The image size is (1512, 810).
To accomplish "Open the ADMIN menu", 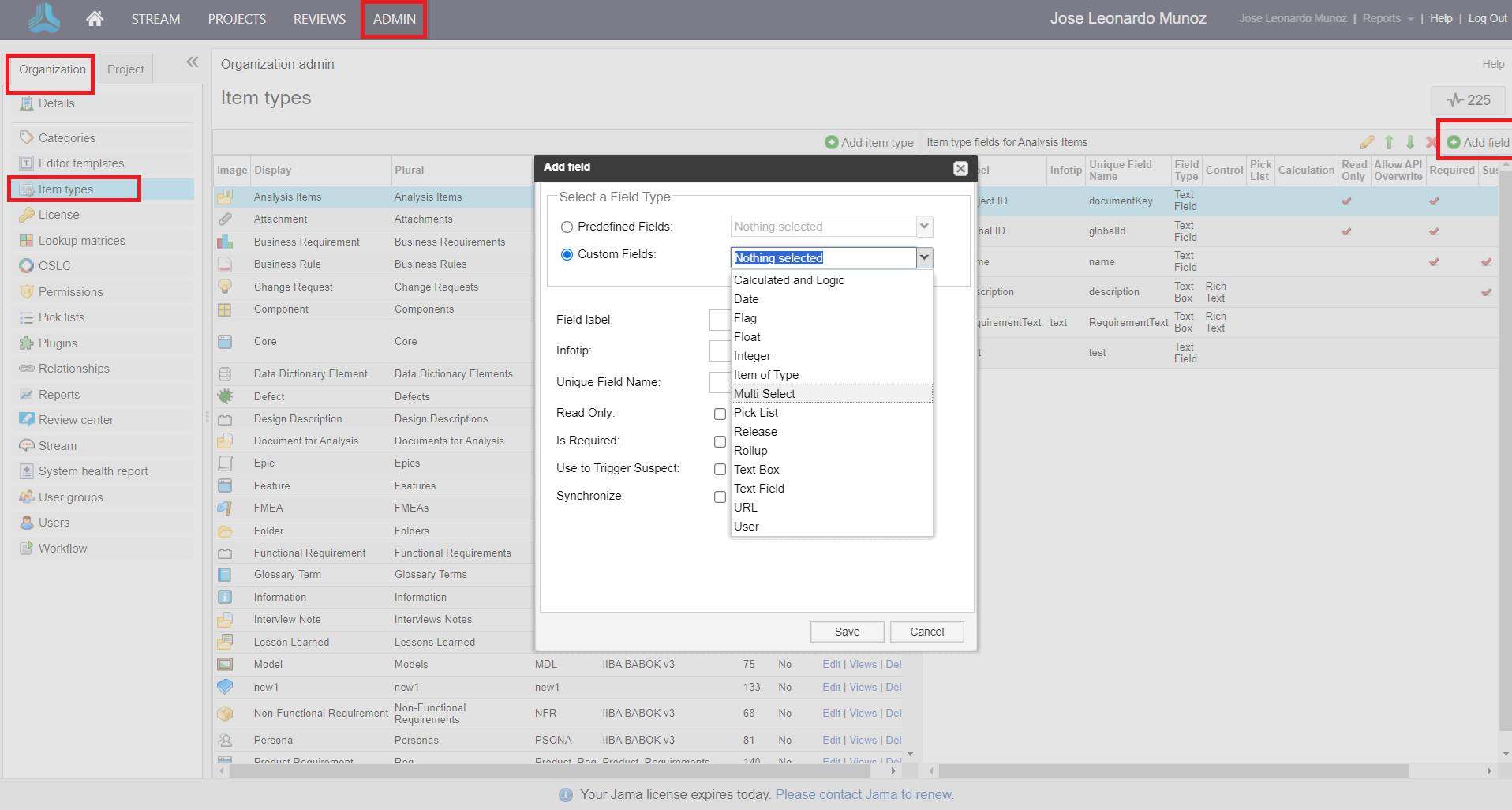I will tap(395, 19).
